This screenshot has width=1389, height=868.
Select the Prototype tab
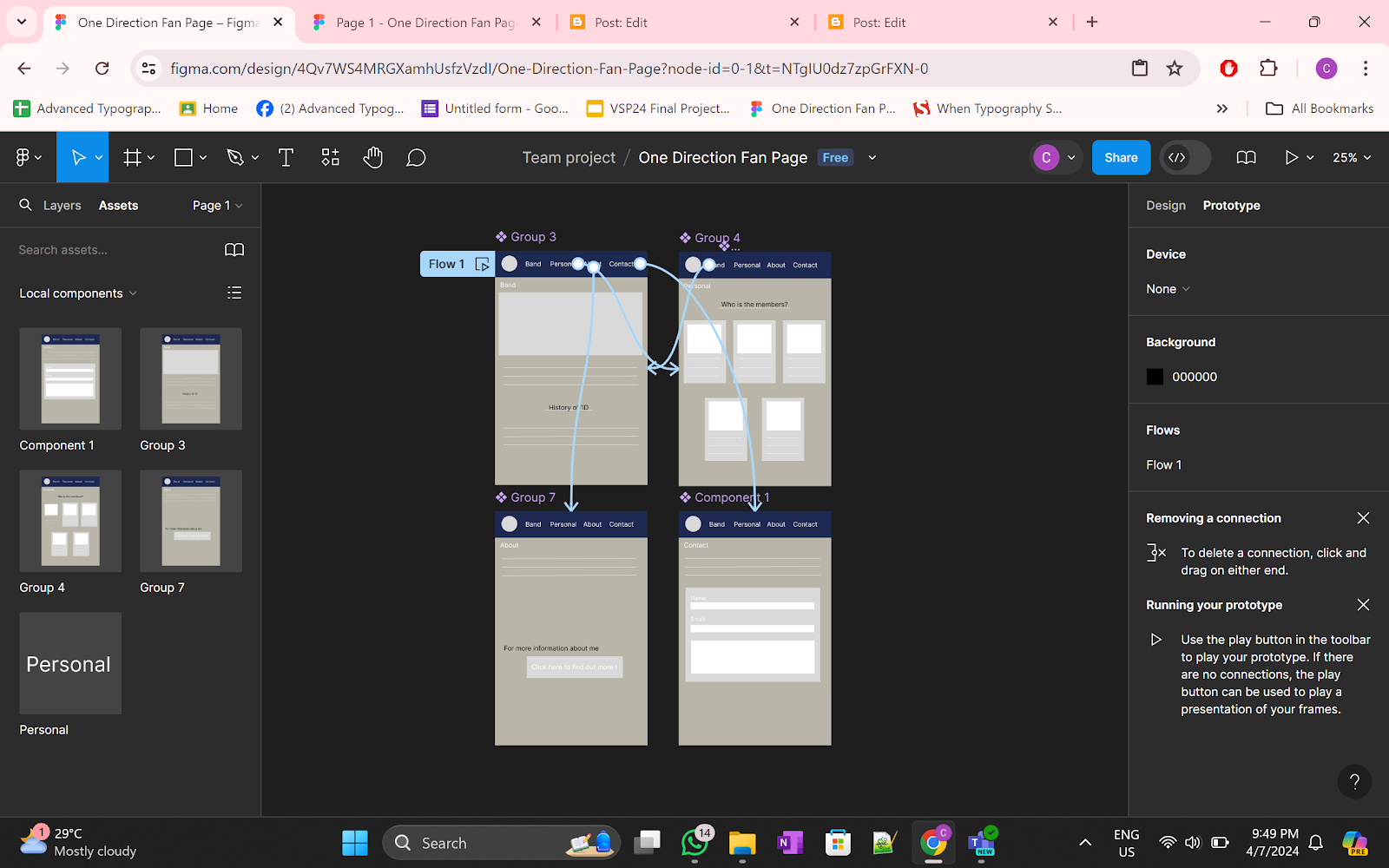click(1232, 205)
